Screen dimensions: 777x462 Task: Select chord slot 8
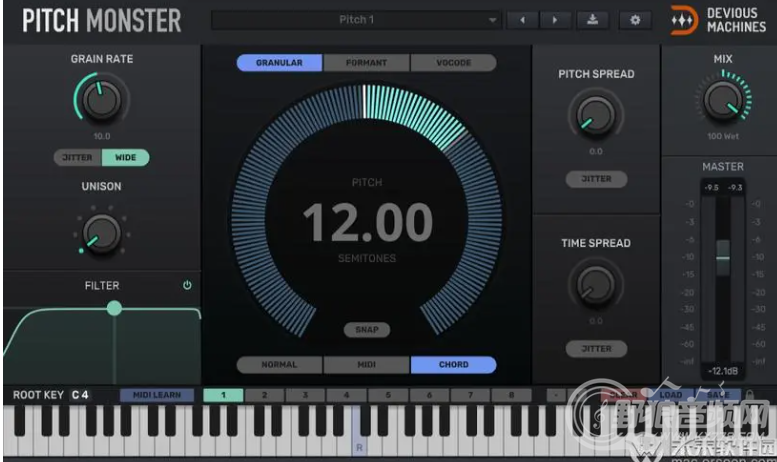point(511,395)
